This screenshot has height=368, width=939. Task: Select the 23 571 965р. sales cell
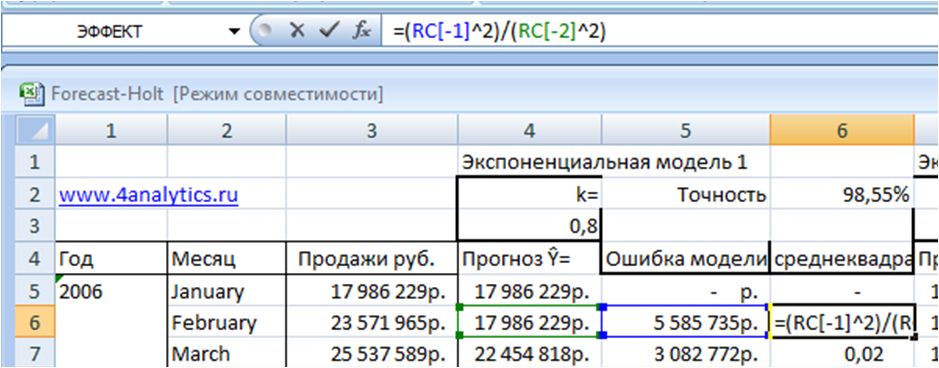pos(372,323)
